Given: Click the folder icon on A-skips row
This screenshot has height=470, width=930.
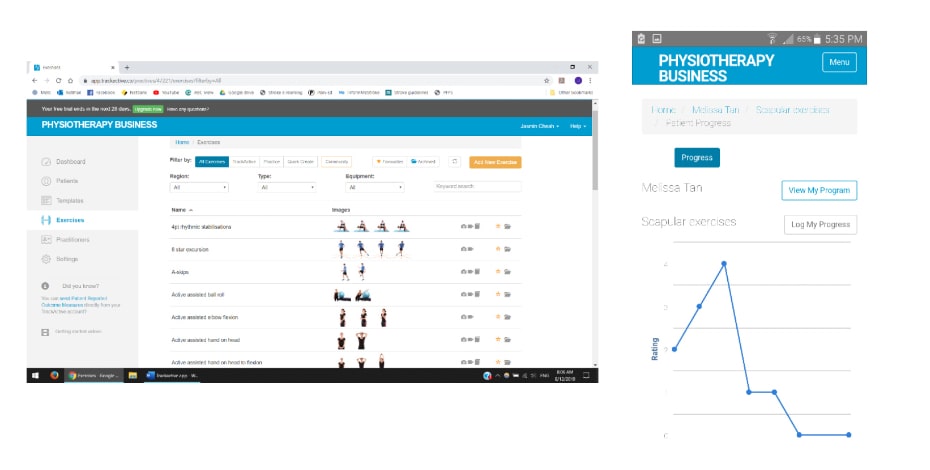Looking at the screenshot, I should [x=508, y=271].
